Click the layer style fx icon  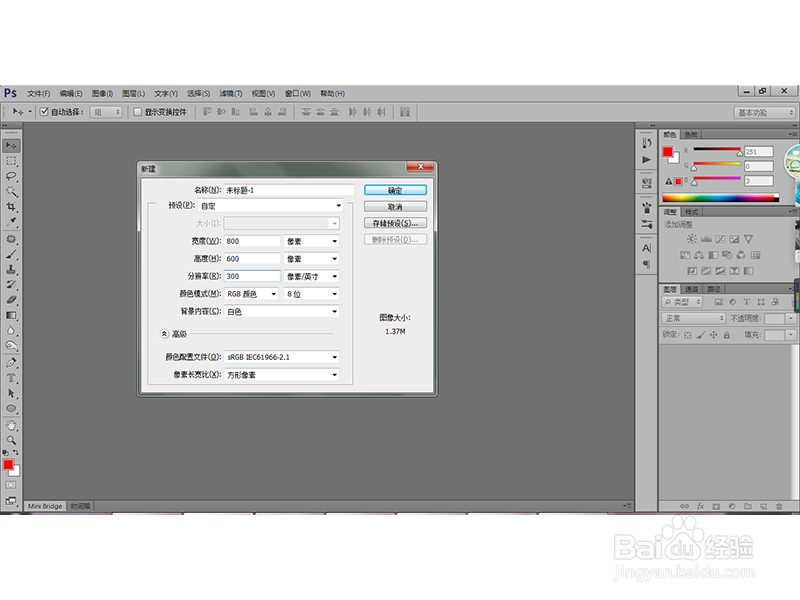pyautogui.click(x=701, y=506)
